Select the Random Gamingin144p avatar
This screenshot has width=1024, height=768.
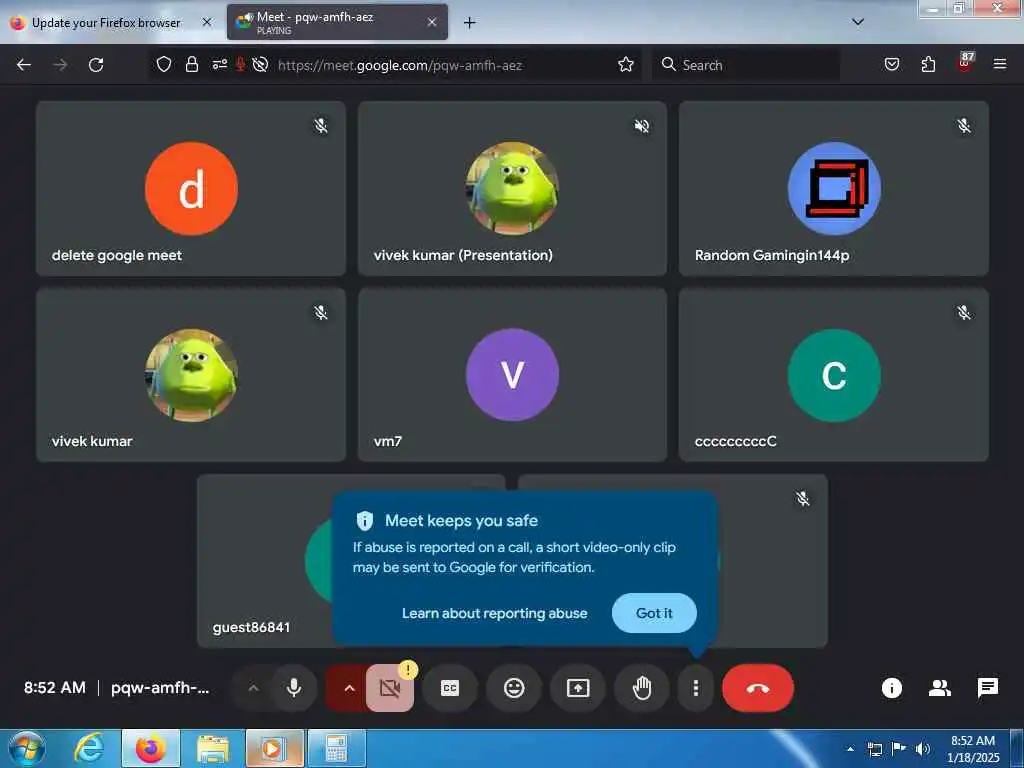coord(834,188)
